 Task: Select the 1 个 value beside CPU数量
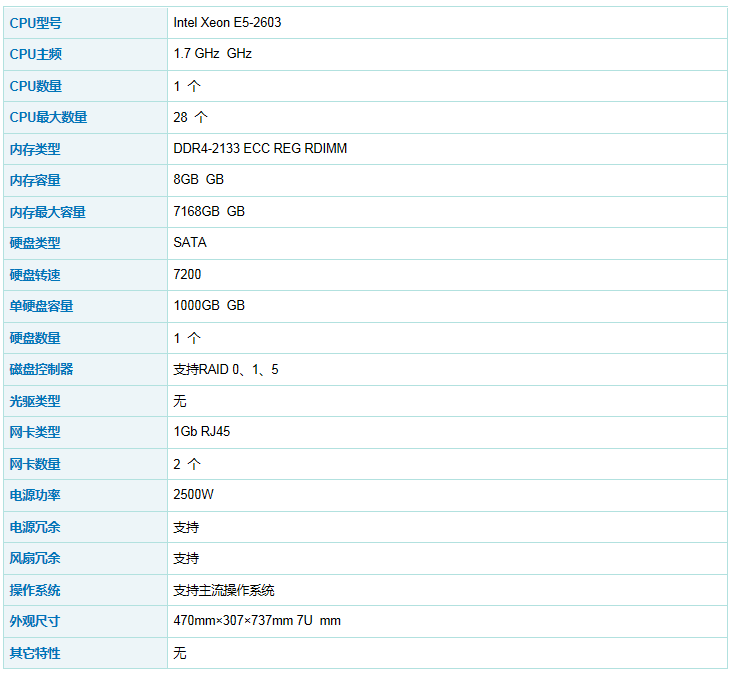(x=187, y=86)
